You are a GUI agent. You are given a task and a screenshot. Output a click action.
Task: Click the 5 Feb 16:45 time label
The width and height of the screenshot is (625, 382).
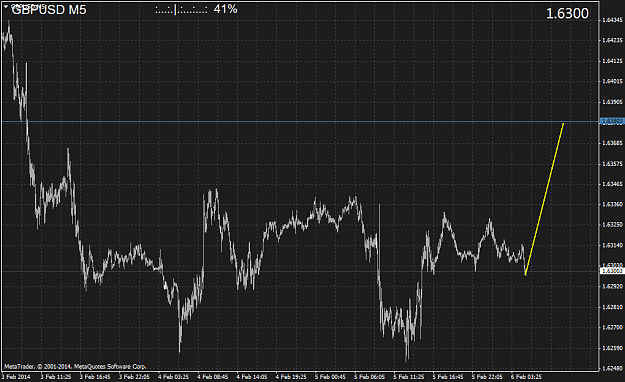[x=448, y=377]
